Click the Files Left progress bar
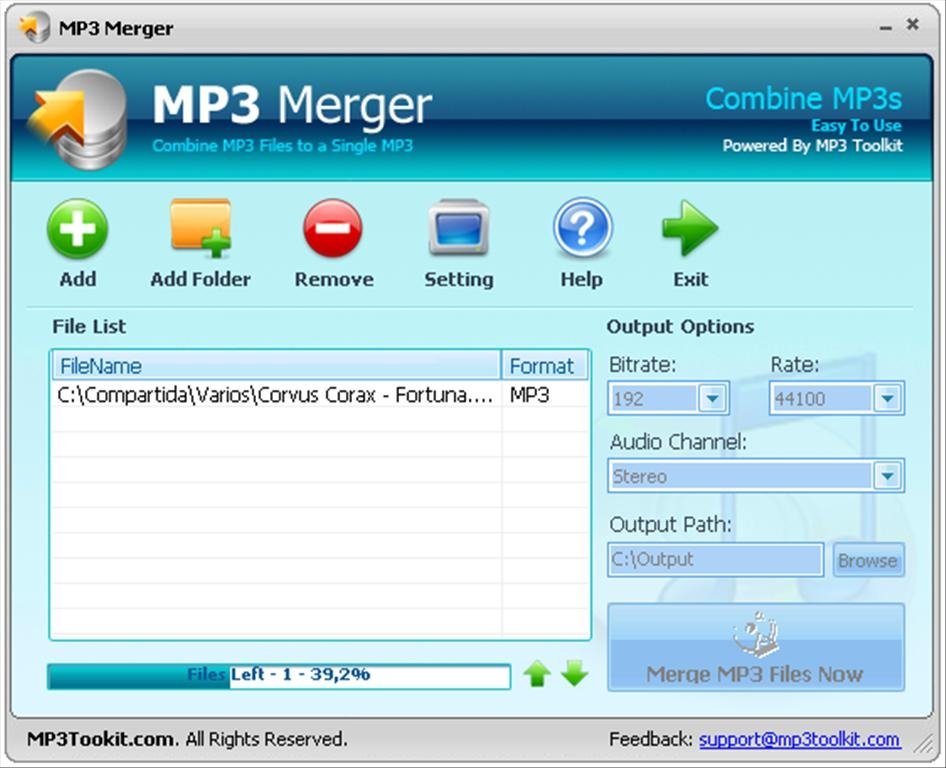 tap(279, 676)
